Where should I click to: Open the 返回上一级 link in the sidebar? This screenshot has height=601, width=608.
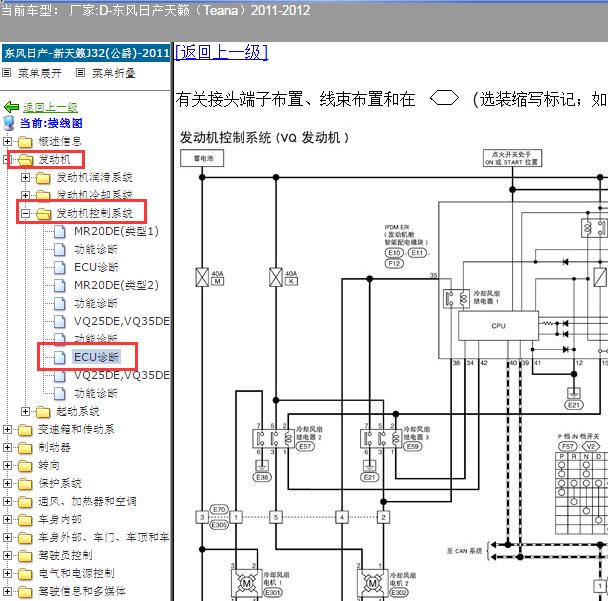[50, 107]
